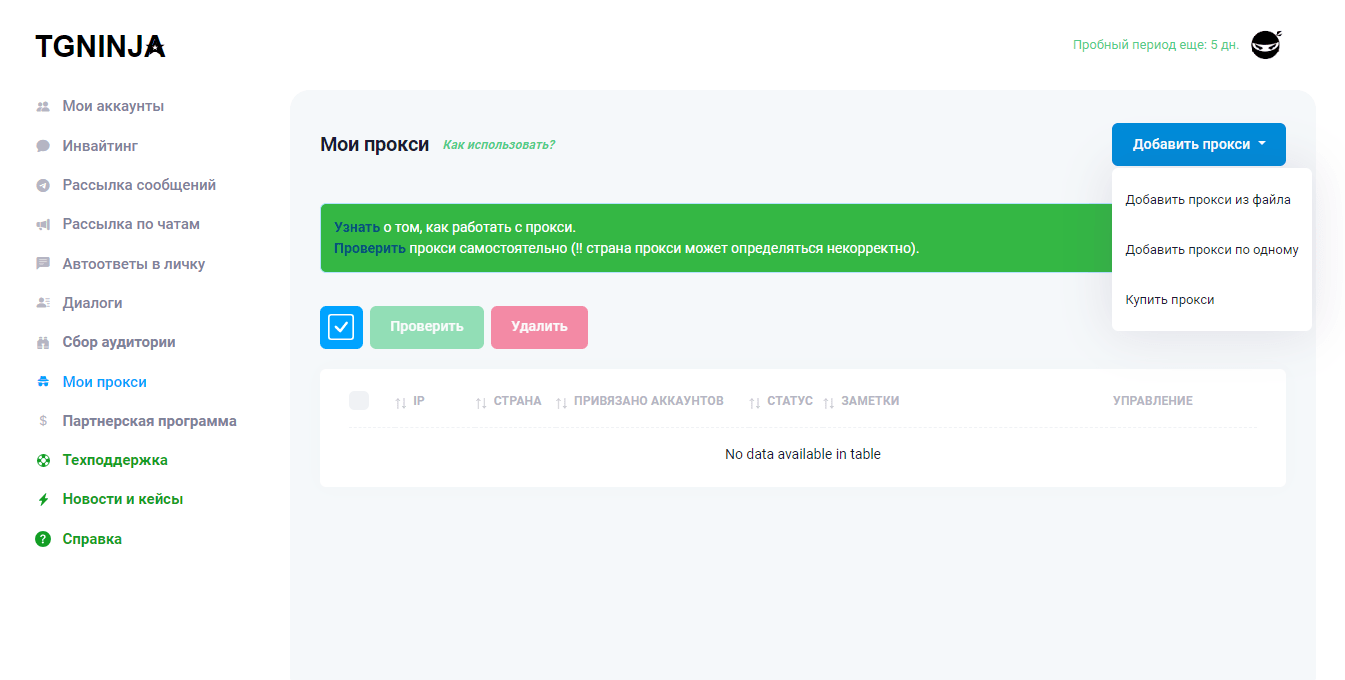This screenshot has height=680, width=1345.
Task: Click the Удалить button
Action: [539, 327]
